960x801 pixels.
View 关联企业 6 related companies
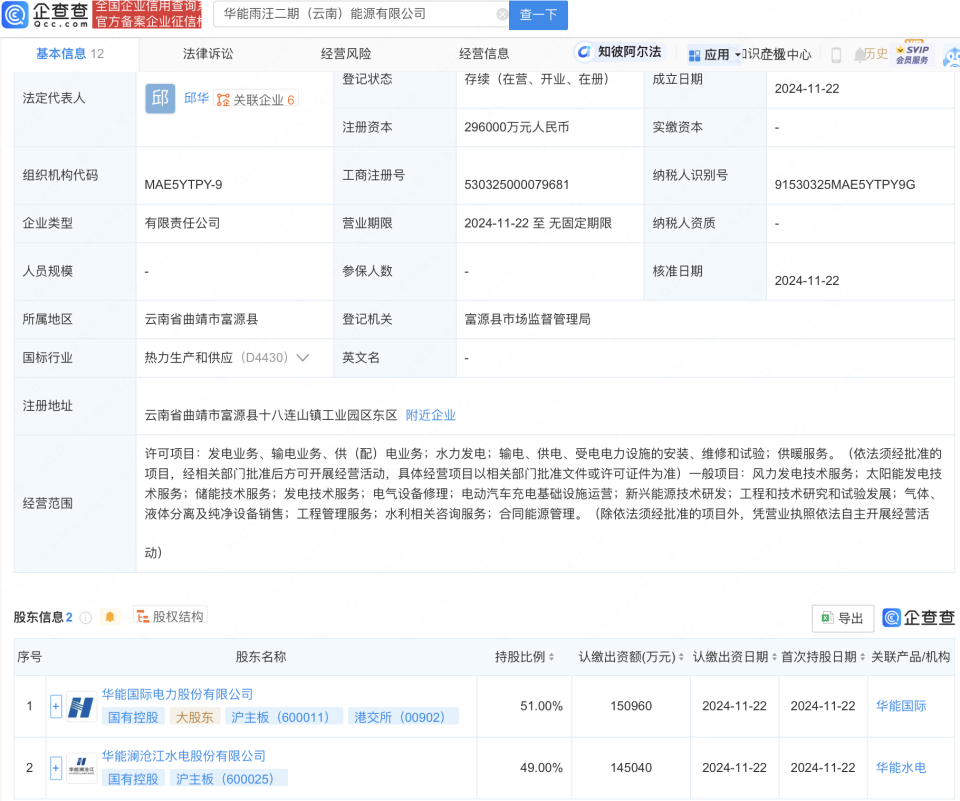click(x=256, y=100)
